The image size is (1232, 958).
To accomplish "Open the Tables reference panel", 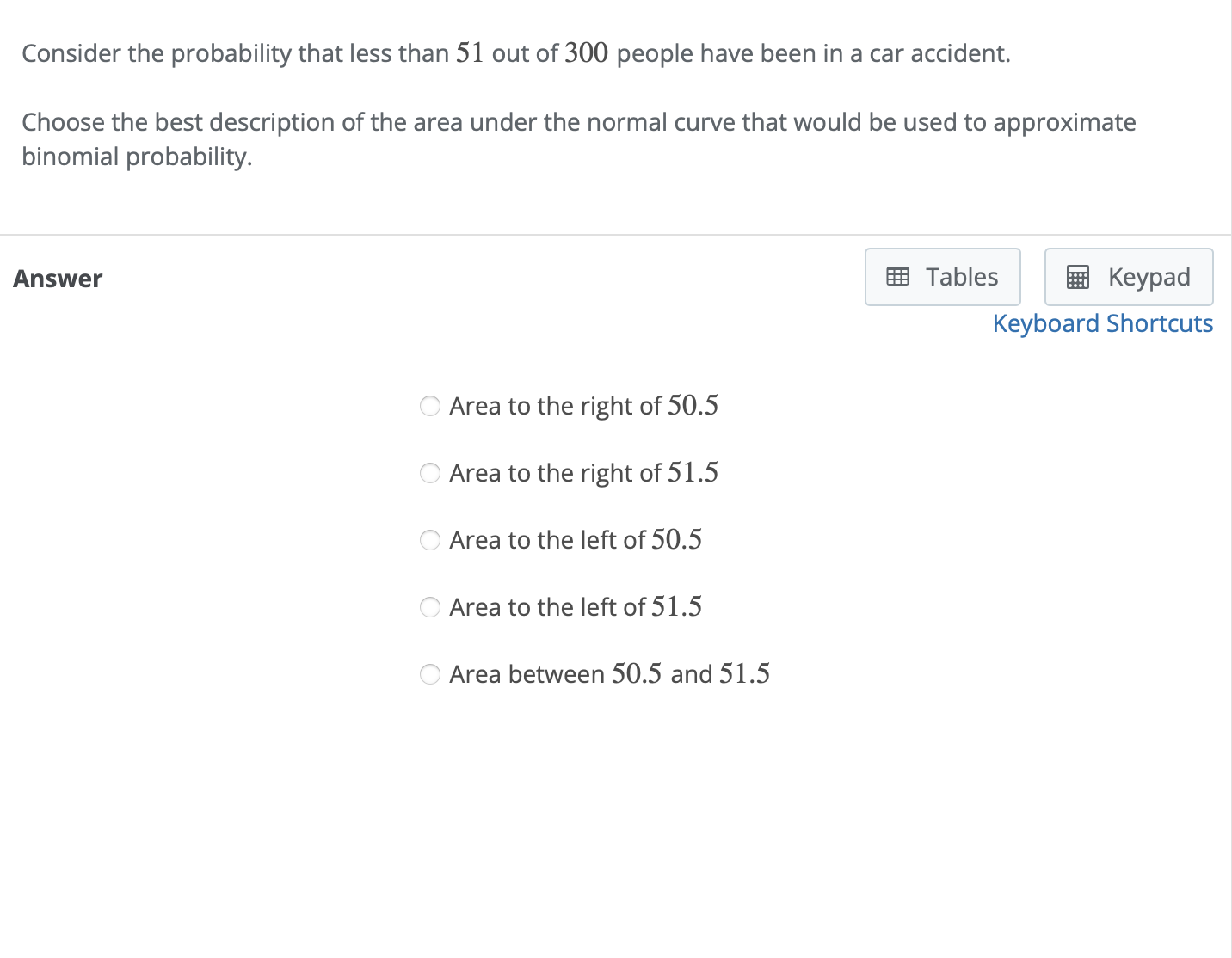I will (941, 277).
